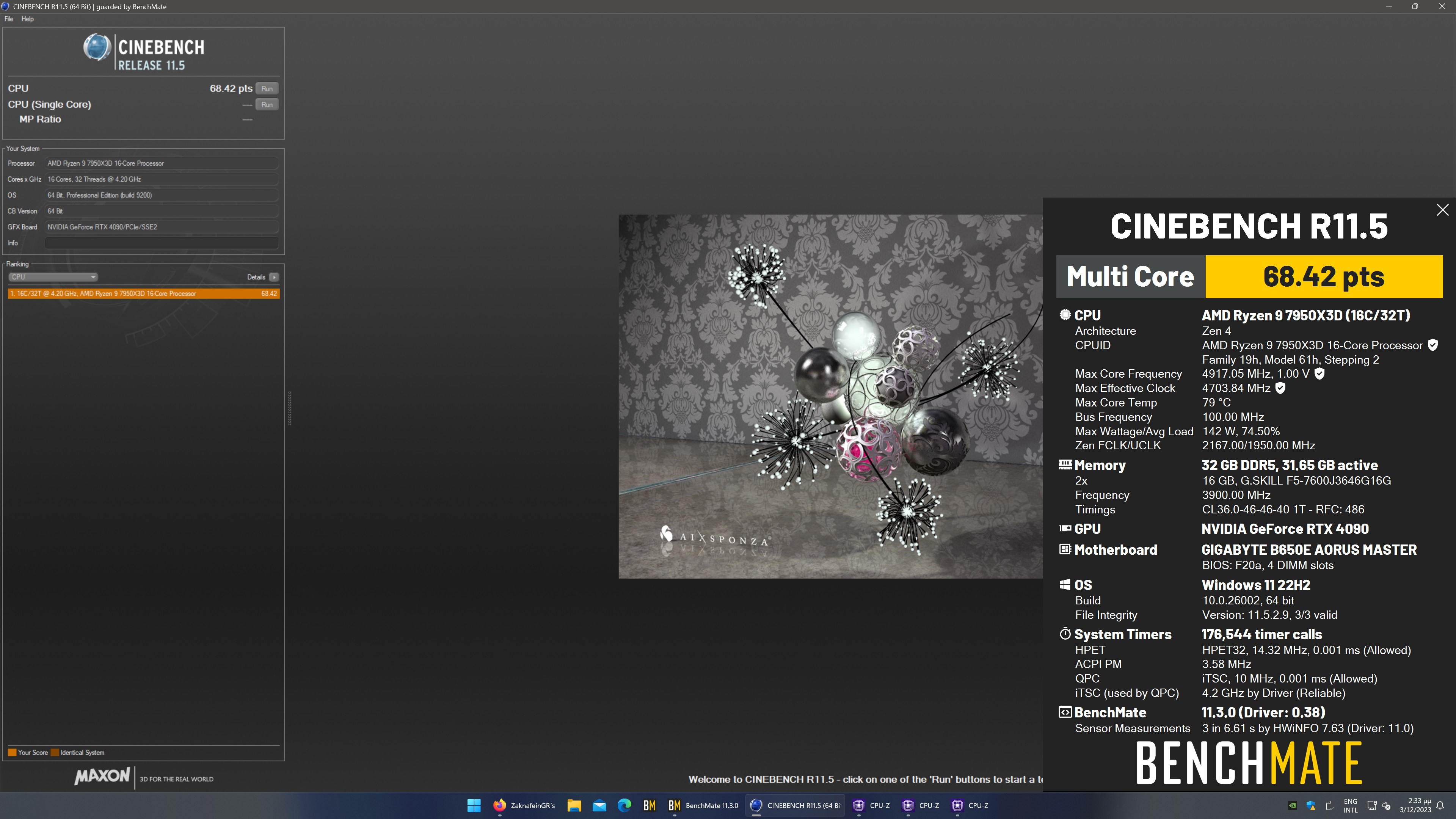Click the GFX Board NVIDIA GeForce RTX 4090 field
Viewport: 1456px width, 819px height.
coord(162,227)
